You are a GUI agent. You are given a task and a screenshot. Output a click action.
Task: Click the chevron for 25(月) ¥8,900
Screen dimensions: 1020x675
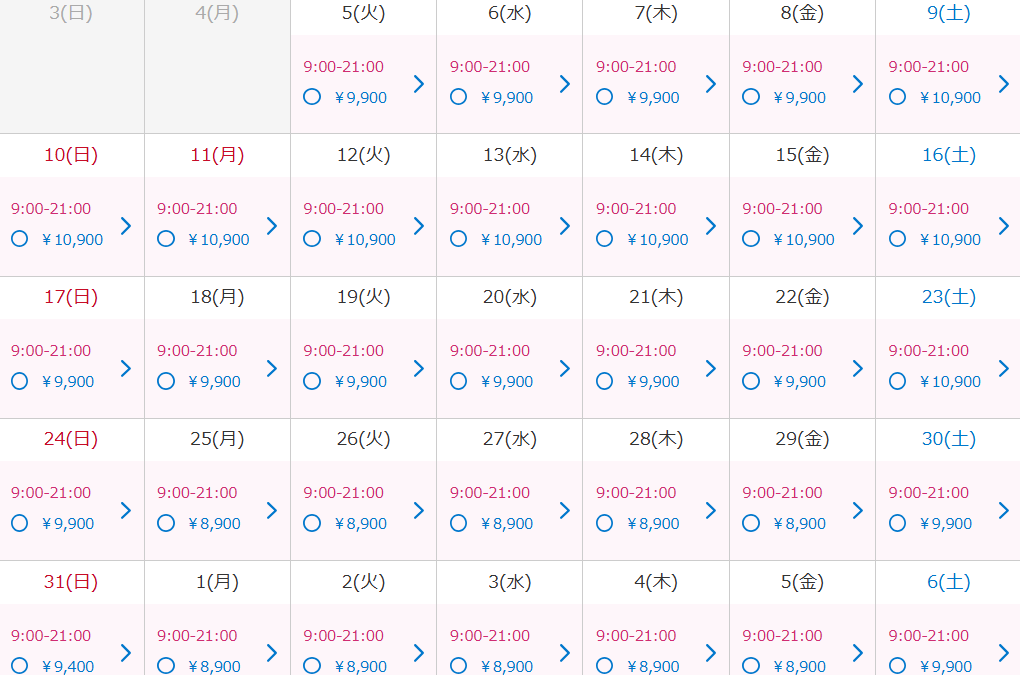tap(272, 510)
